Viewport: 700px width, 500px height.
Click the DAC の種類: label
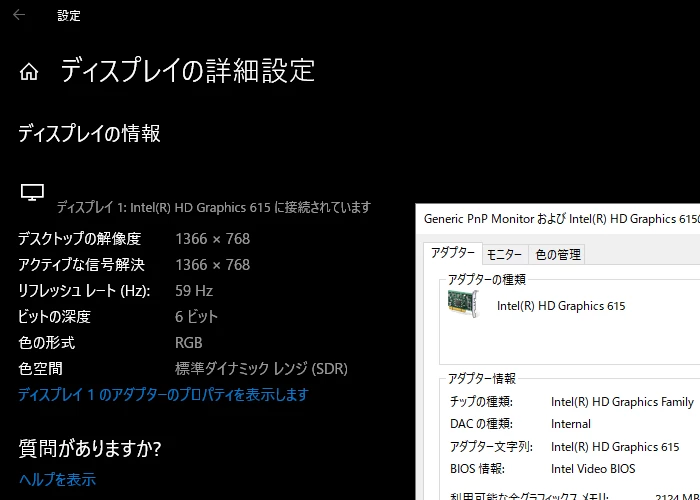pos(481,424)
